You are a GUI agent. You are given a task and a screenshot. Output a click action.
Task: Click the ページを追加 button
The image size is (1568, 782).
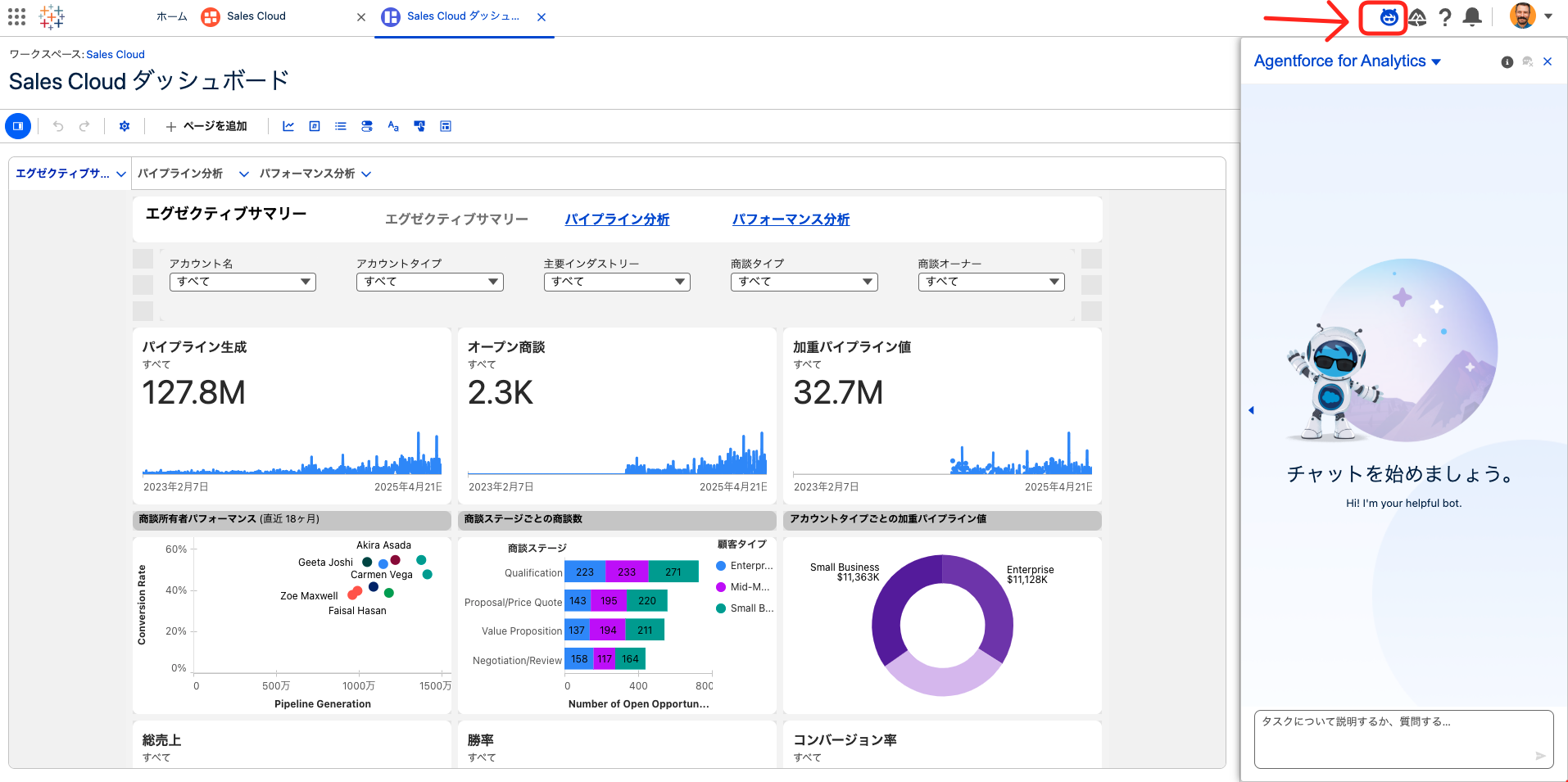[206, 126]
